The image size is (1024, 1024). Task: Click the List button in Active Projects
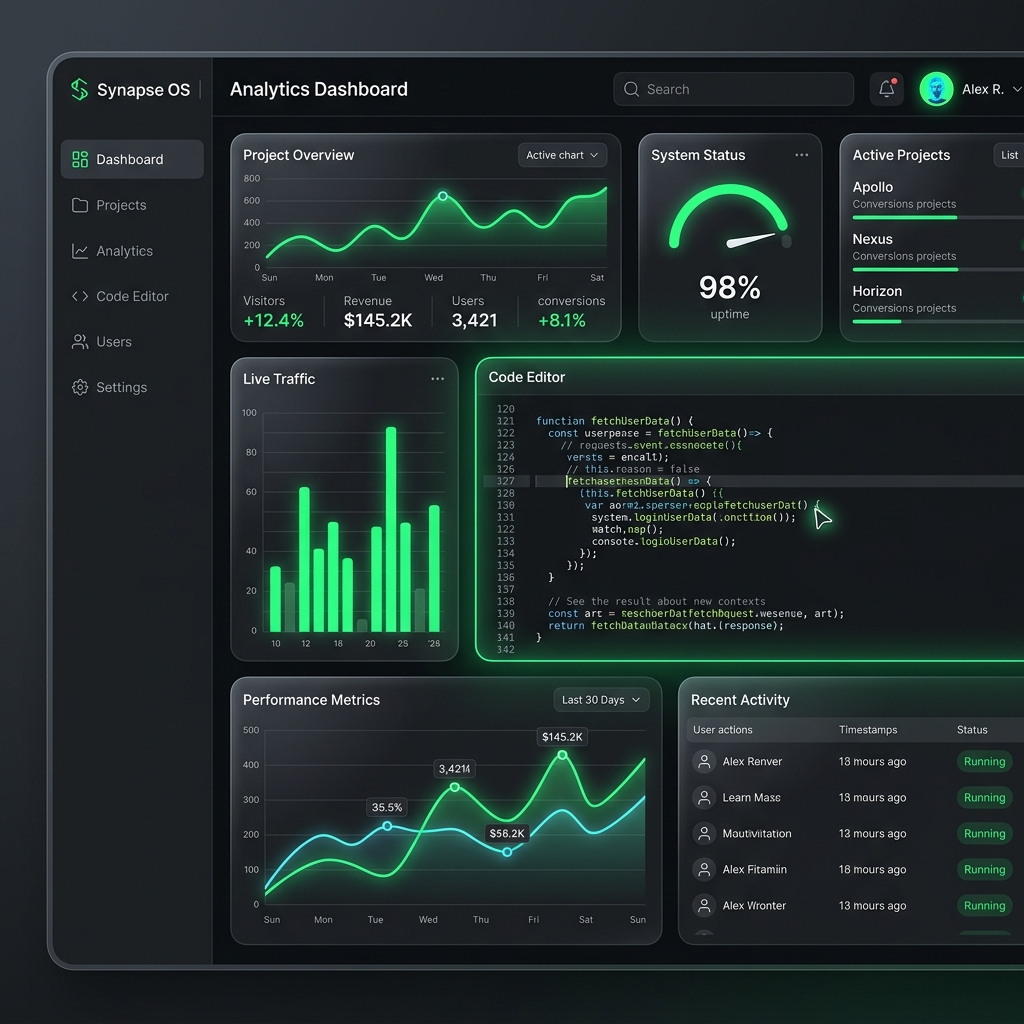(1008, 155)
